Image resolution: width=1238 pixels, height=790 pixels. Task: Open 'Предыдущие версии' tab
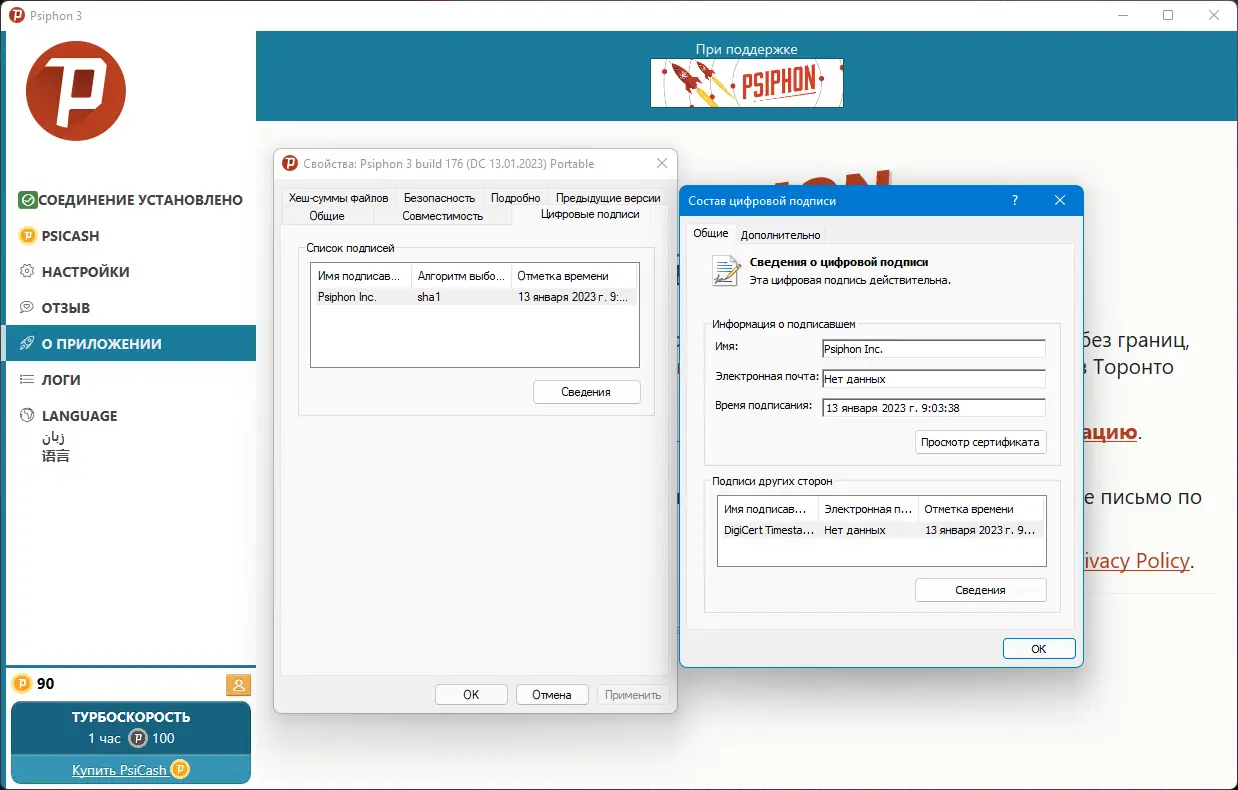click(x=608, y=198)
